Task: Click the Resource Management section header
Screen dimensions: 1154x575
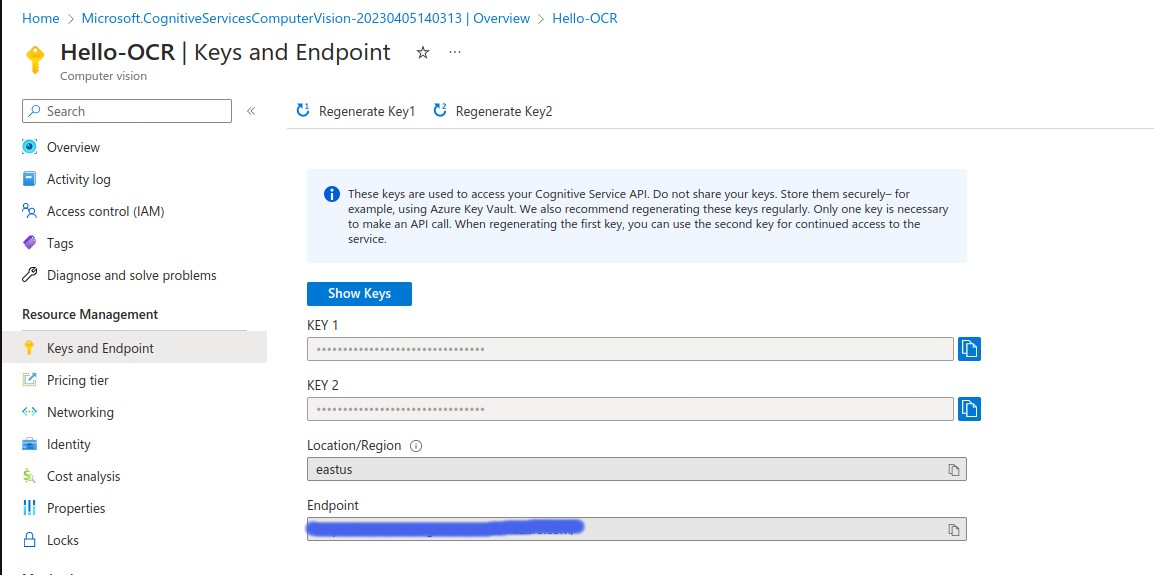Action: [90, 314]
